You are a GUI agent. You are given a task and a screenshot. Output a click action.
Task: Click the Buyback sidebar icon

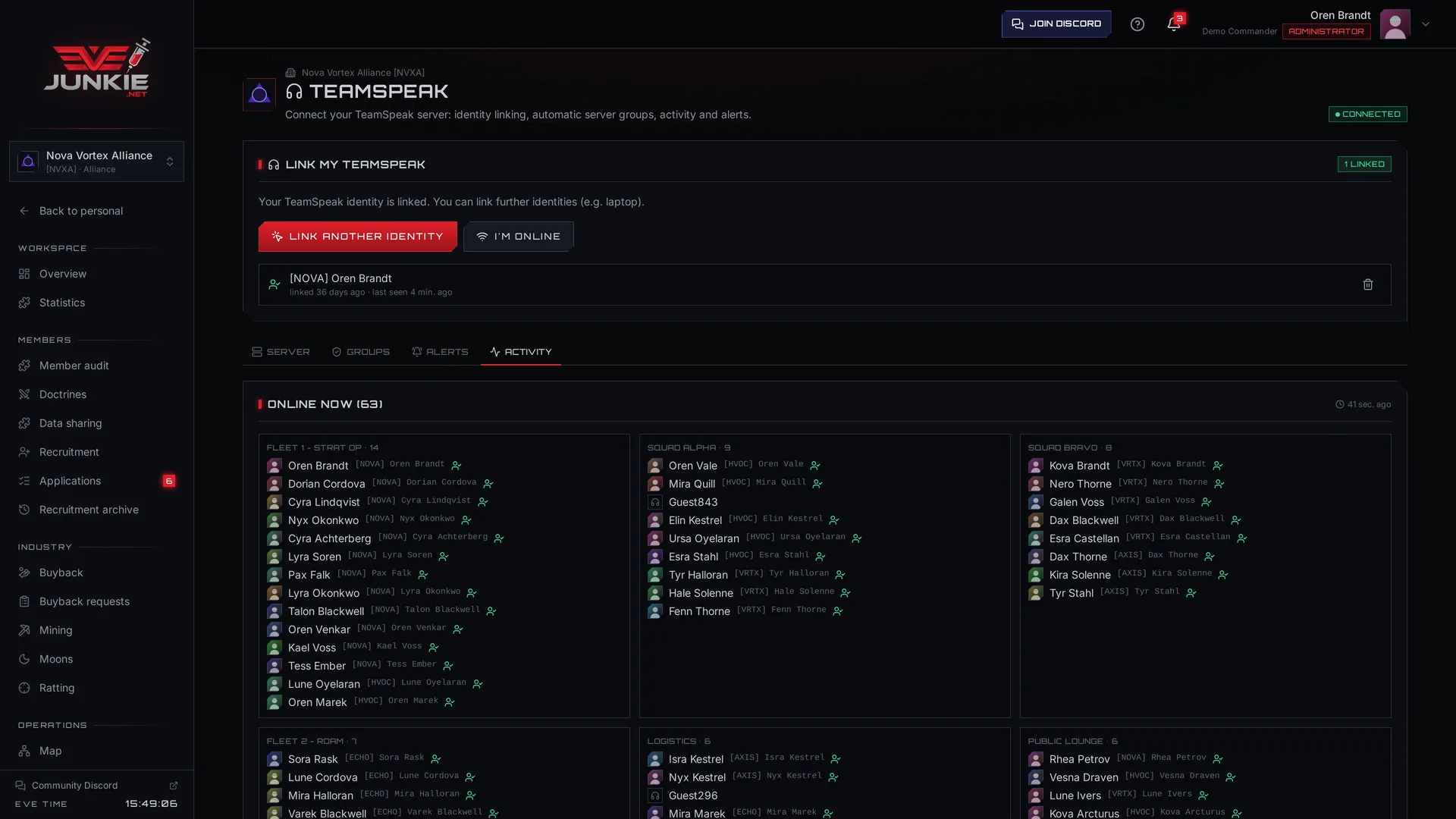click(24, 573)
